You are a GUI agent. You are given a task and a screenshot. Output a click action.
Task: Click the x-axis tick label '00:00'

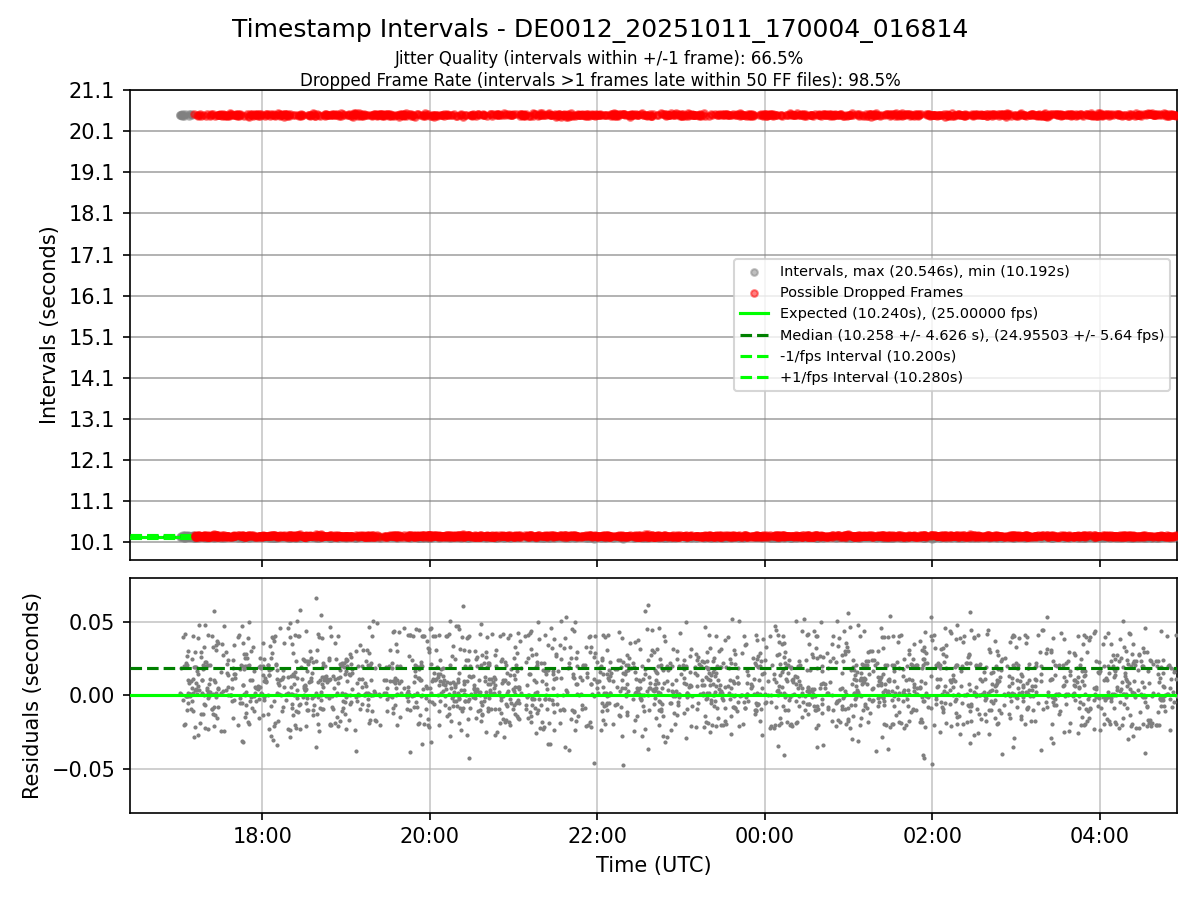coord(765,834)
